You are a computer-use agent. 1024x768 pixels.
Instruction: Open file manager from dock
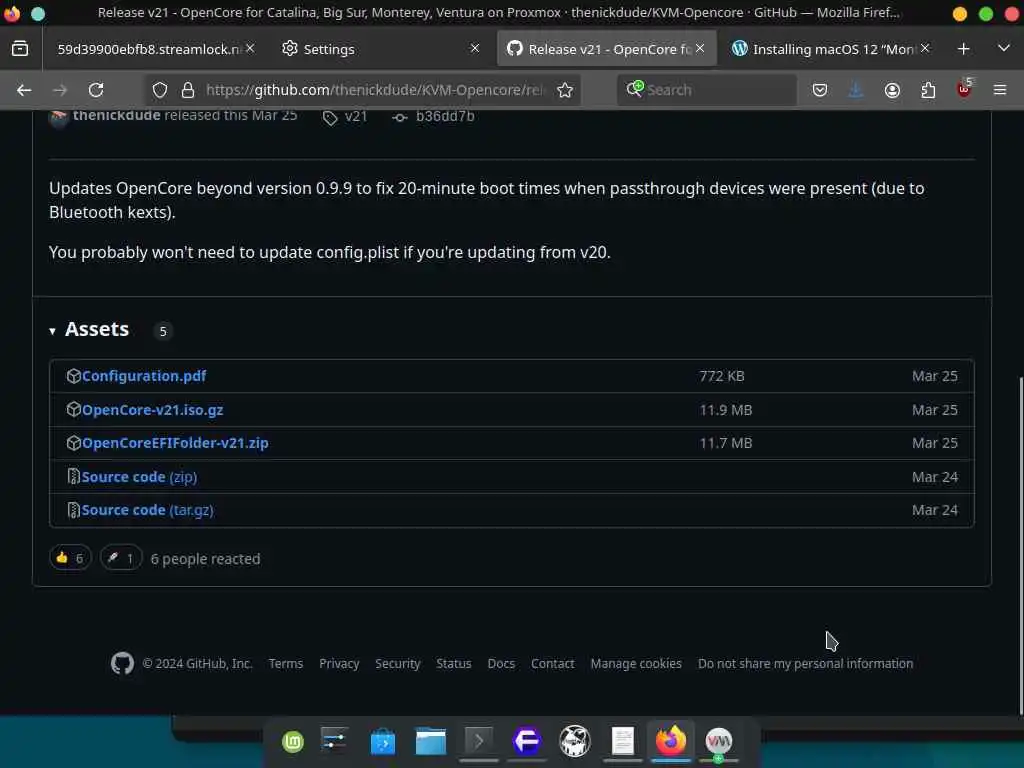(x=431, y=741)
